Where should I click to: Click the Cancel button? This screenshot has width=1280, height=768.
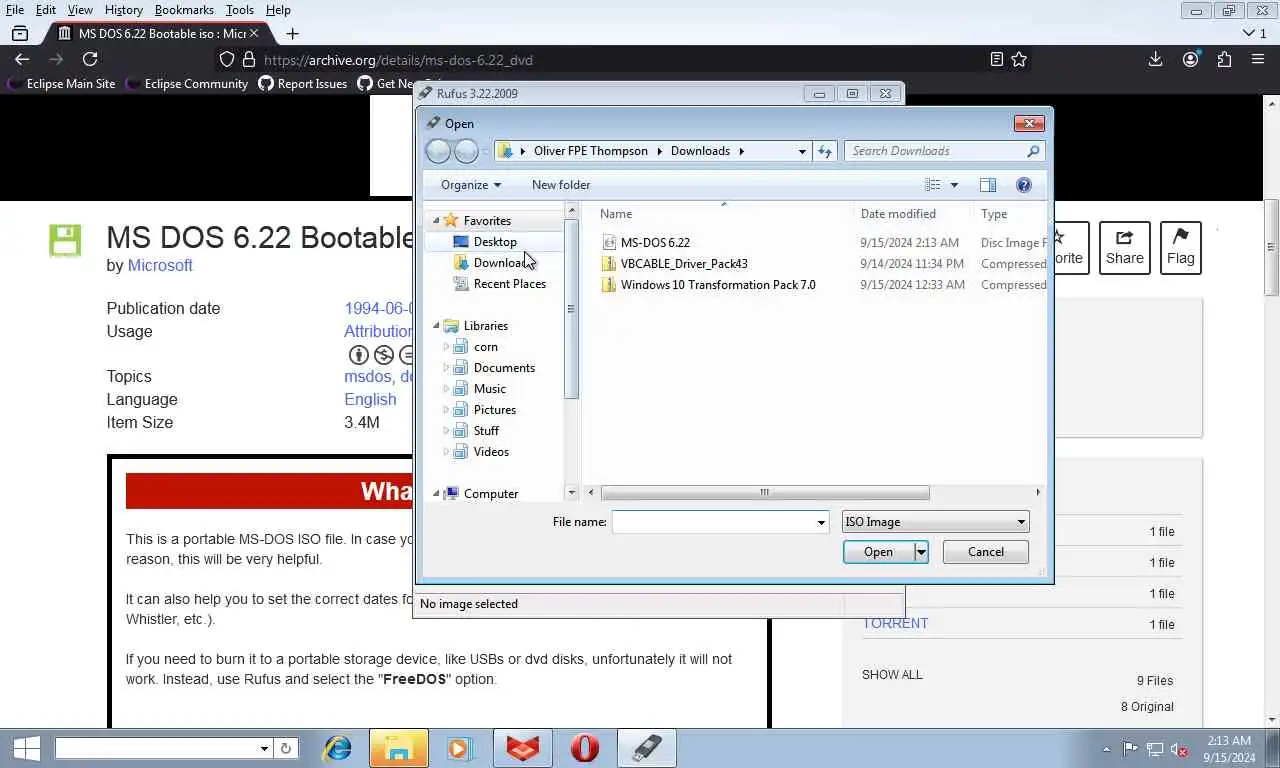click(x=985, y=552)
